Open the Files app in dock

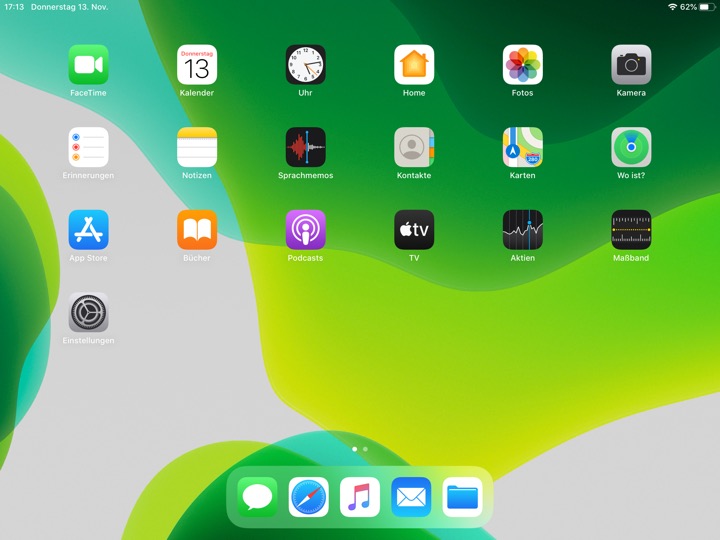click(462, 497)
